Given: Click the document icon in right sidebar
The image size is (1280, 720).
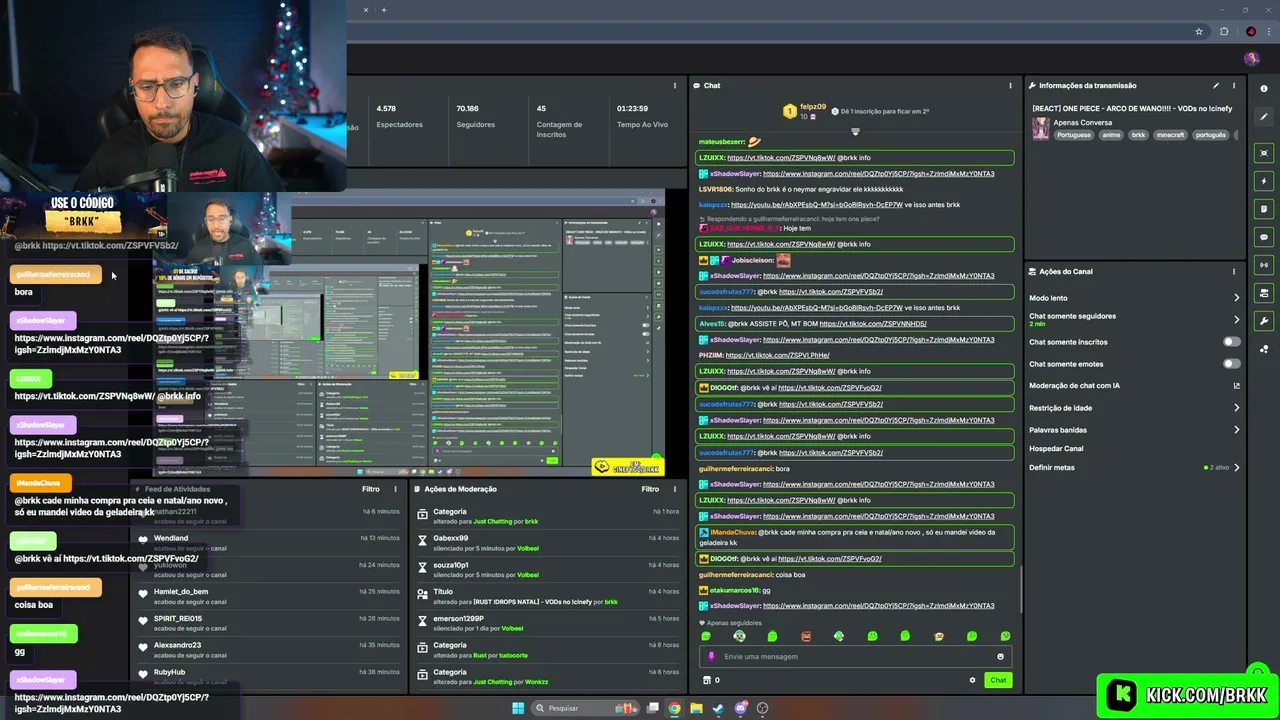Looking at the screenshot, I should click(1264, 209).
